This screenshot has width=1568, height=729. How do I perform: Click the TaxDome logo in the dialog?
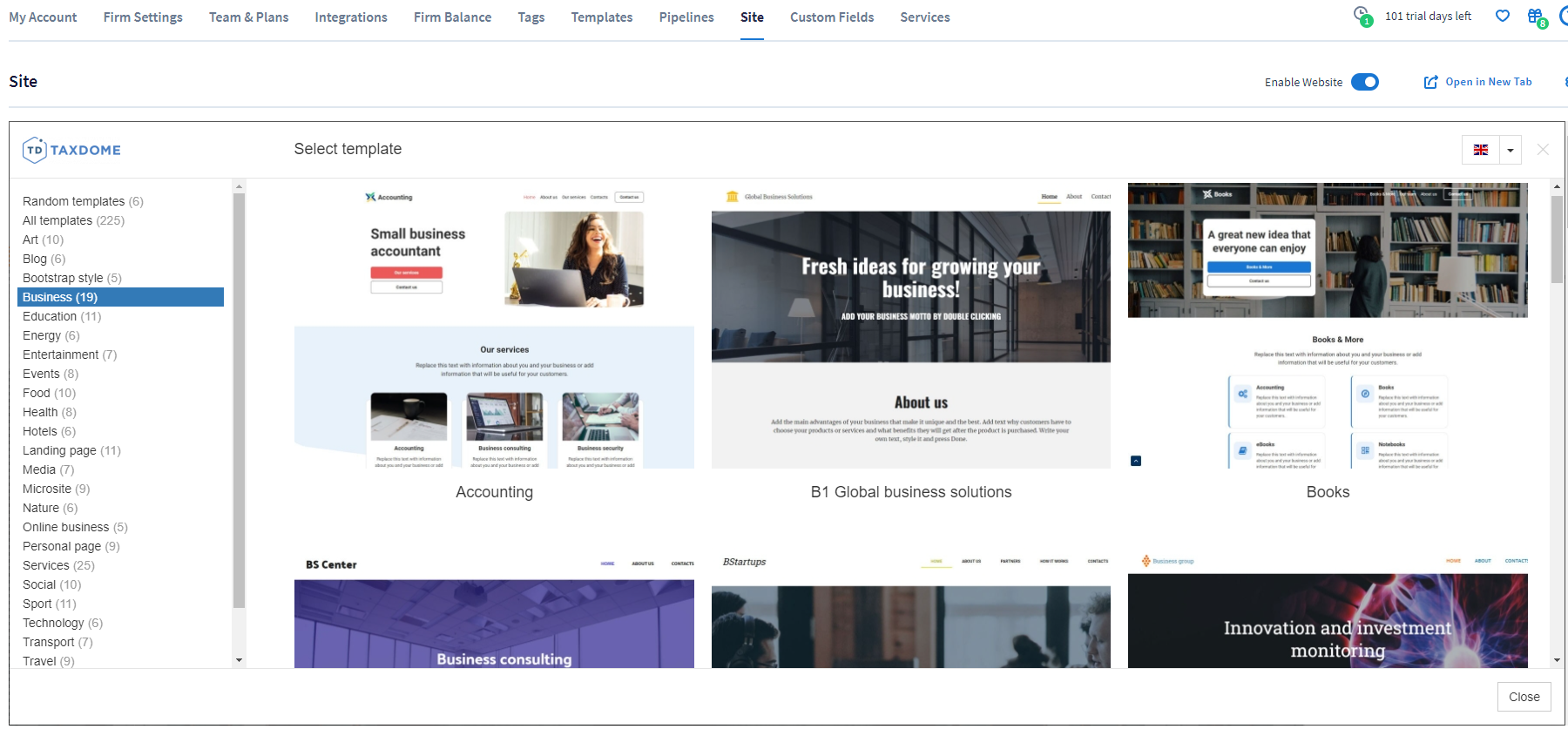[71, 150]
